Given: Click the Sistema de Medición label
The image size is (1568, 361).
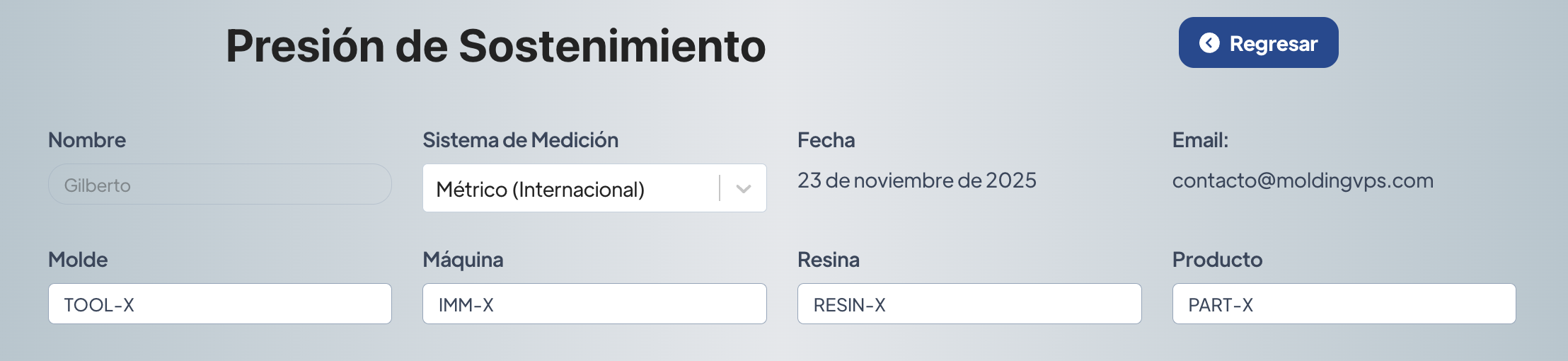Looking at the screenshot, I should 520,140.
